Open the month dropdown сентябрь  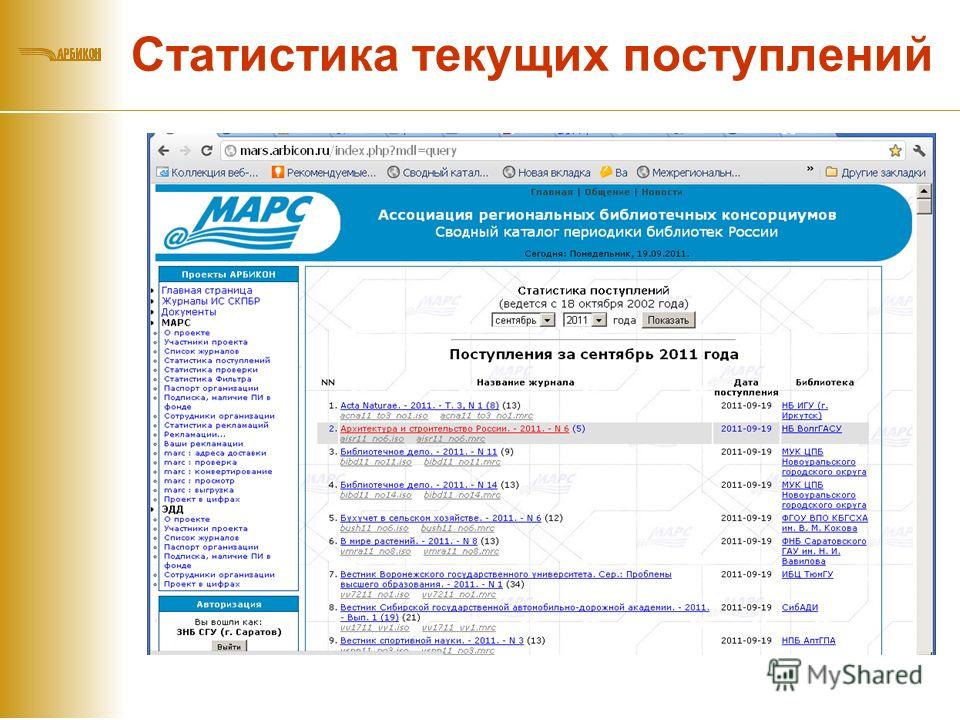pos(523,320)
